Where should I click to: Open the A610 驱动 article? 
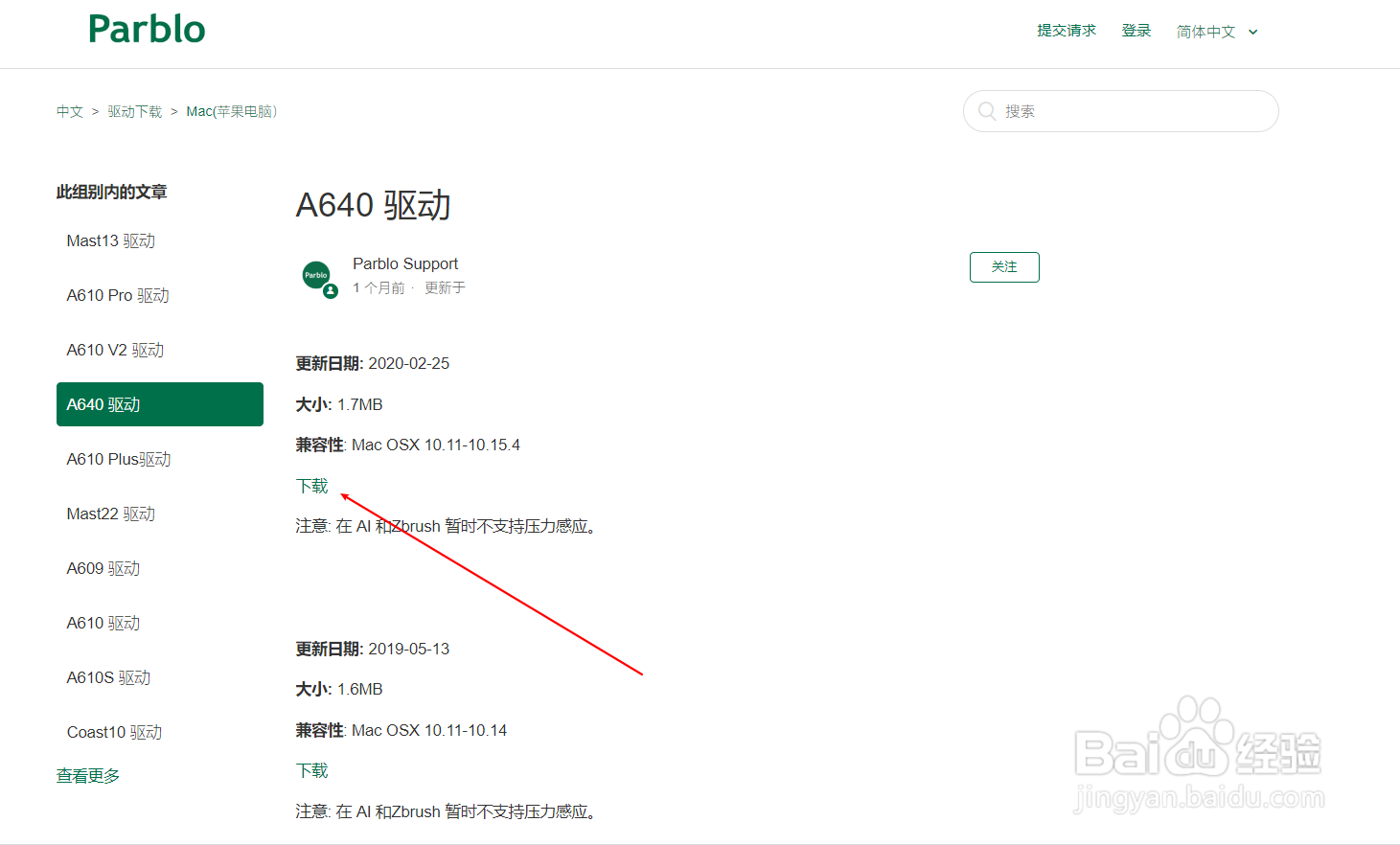tap(103, 623)
